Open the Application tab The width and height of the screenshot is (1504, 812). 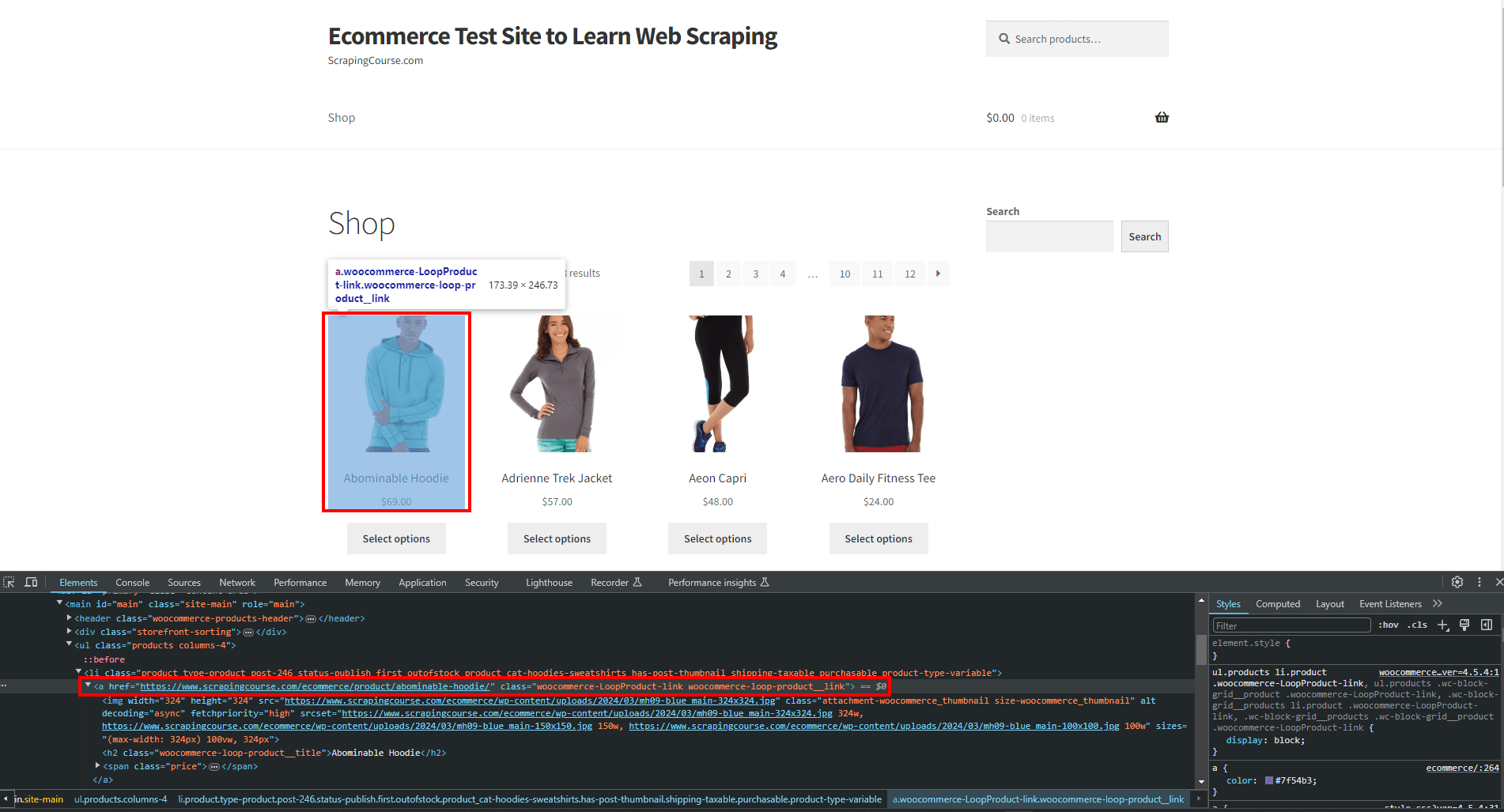point(422,582)
